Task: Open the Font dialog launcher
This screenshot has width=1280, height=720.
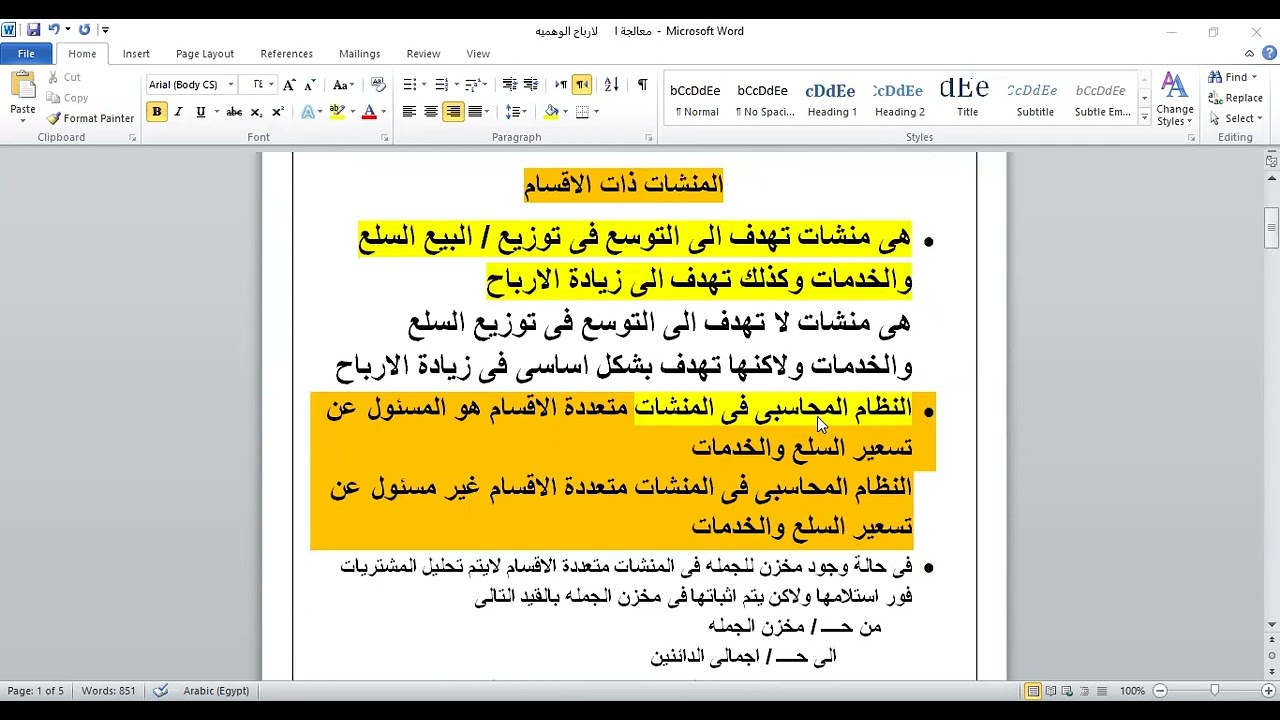Action: 385,138
